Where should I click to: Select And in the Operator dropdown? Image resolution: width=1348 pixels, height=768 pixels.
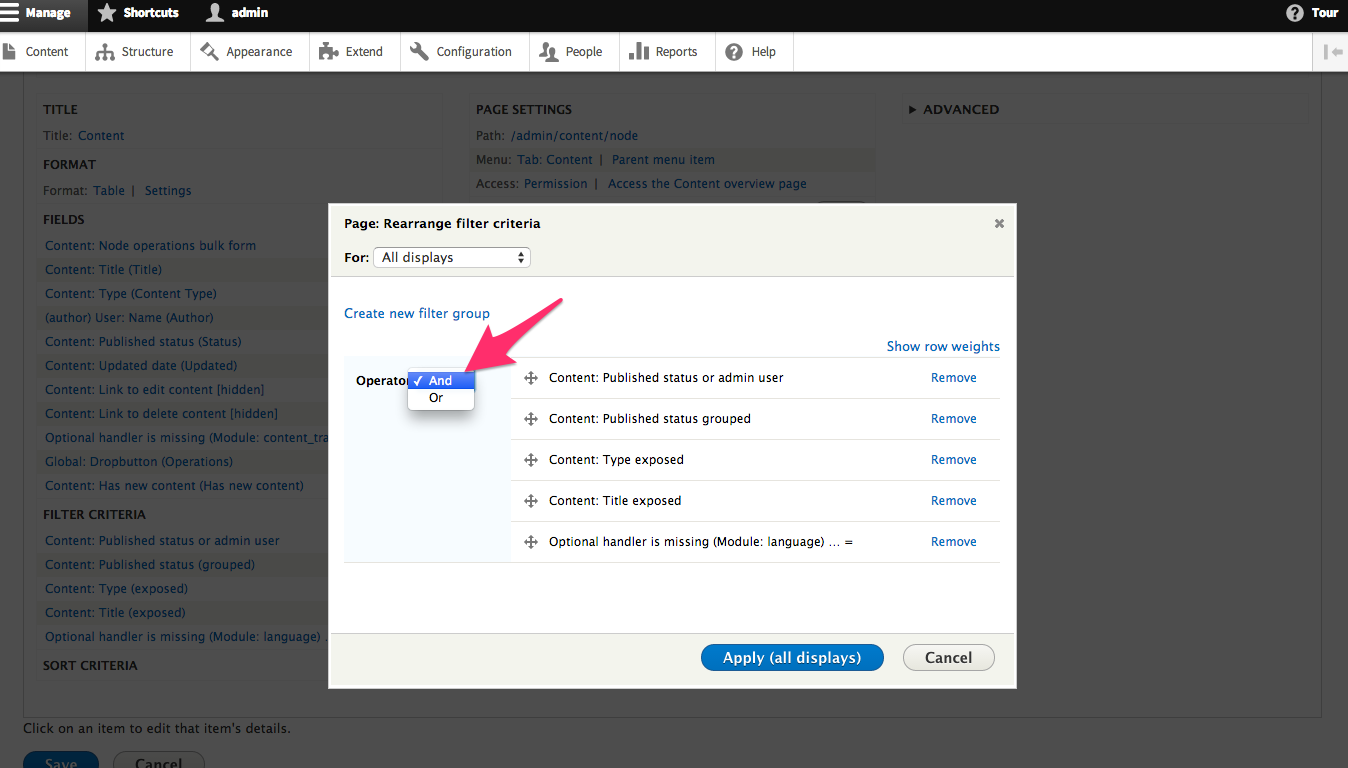[441, 381]
